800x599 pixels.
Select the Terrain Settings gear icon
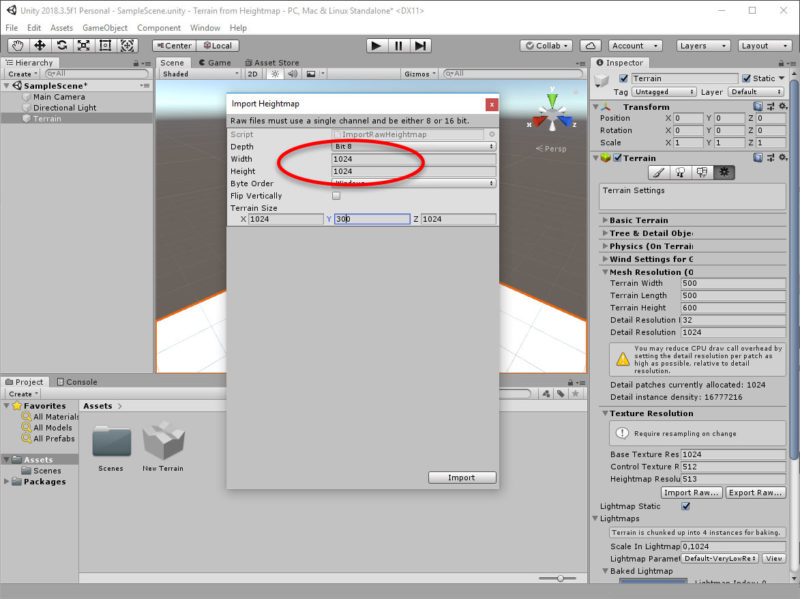[x=724, y=172]
